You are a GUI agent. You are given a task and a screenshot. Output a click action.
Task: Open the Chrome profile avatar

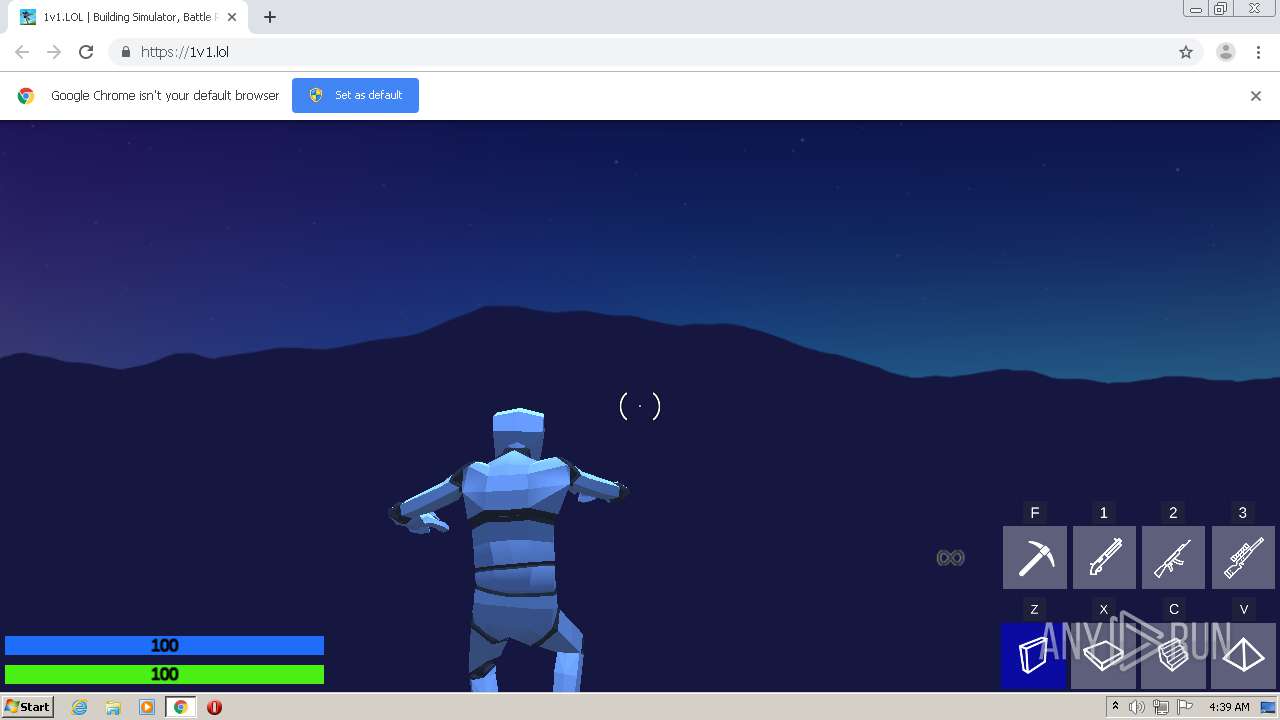pyautogui.click(x=1226, y=52)
